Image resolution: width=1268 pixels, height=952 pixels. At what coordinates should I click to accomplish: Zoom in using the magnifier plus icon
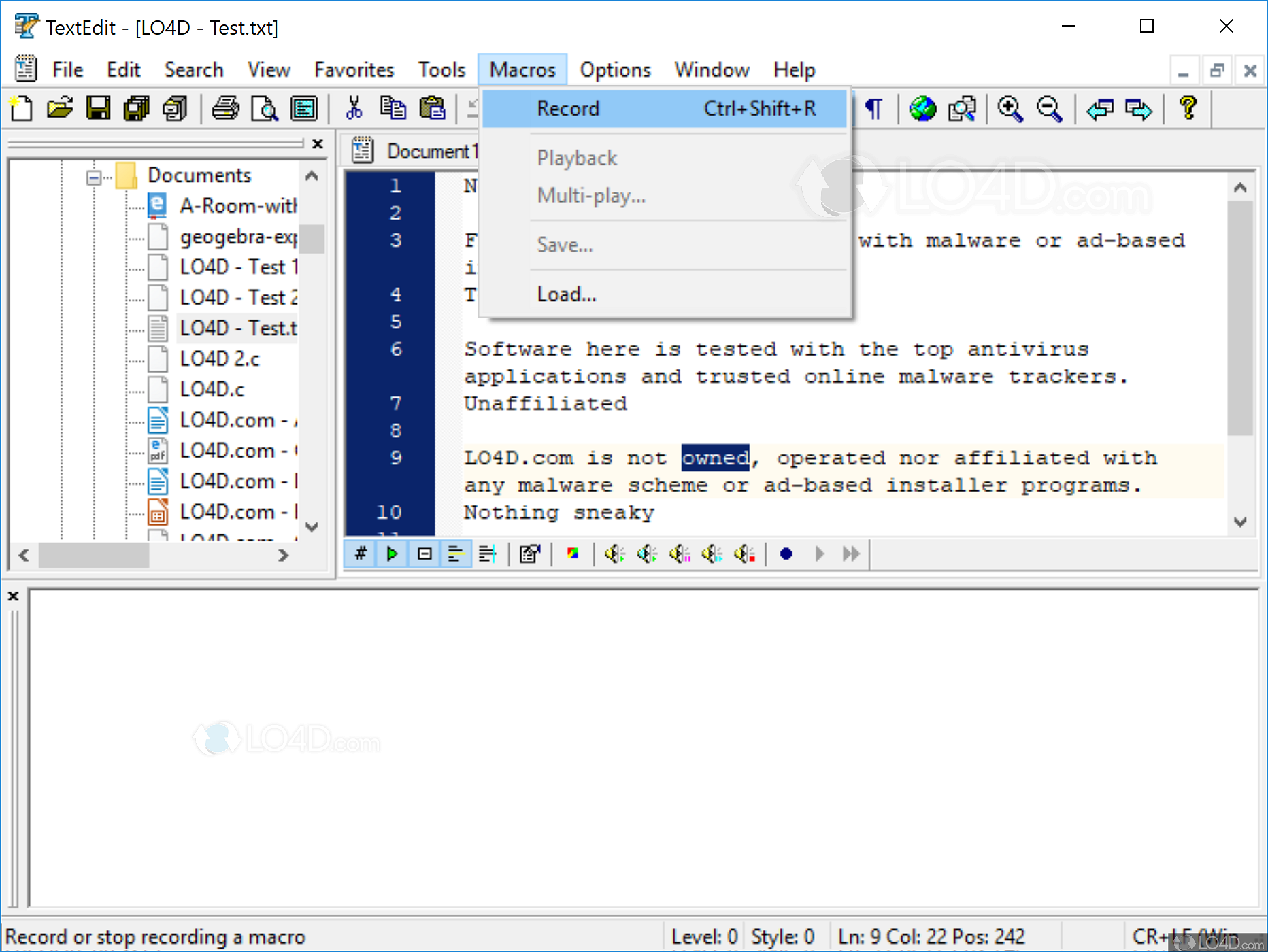pos(1010,109)
